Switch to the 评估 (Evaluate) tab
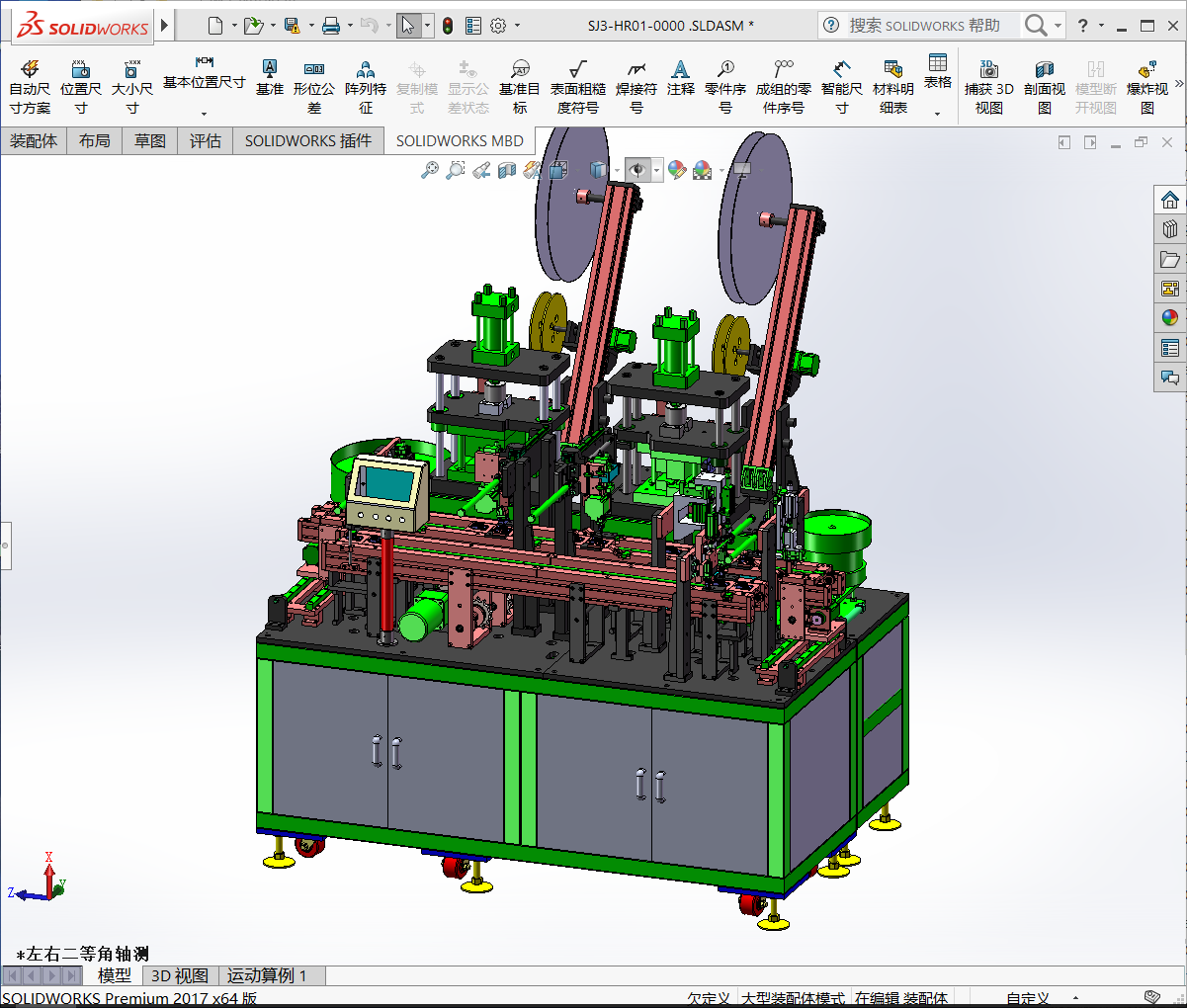Image resolution: width=1187 pixels, height=1008 pixels. pyautogui.click(x=206, y=141)
